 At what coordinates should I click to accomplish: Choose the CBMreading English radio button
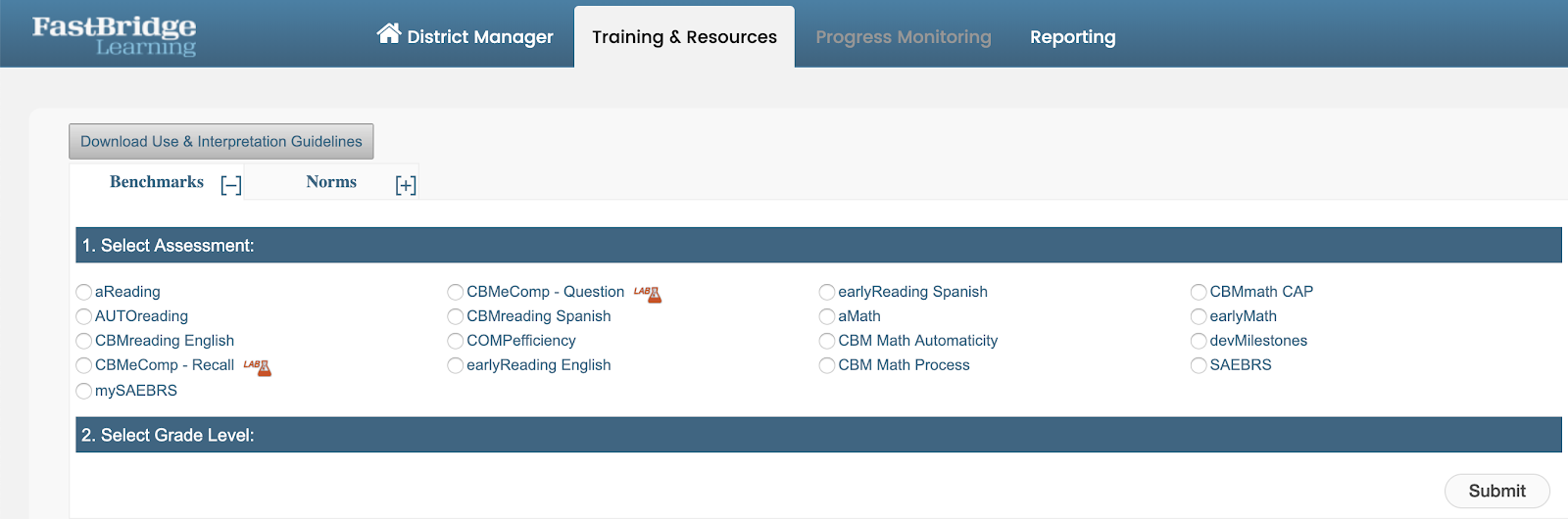84,341
